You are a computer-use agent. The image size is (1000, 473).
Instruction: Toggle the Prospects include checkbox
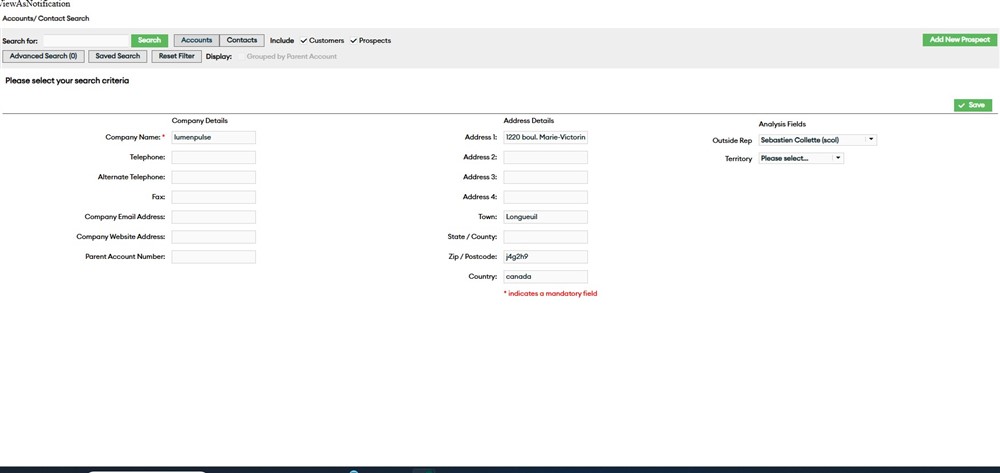coord(354,41)
